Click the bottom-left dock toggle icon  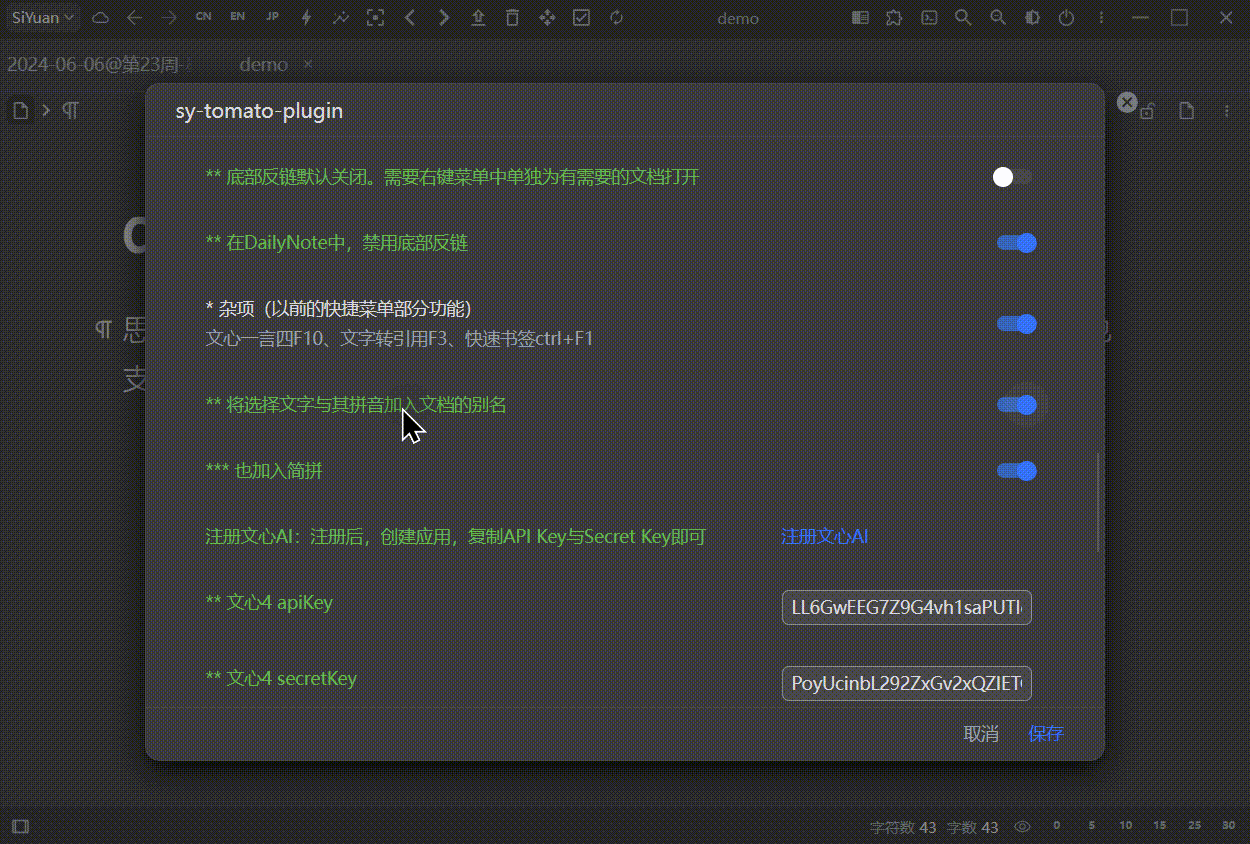coord(20,827)
